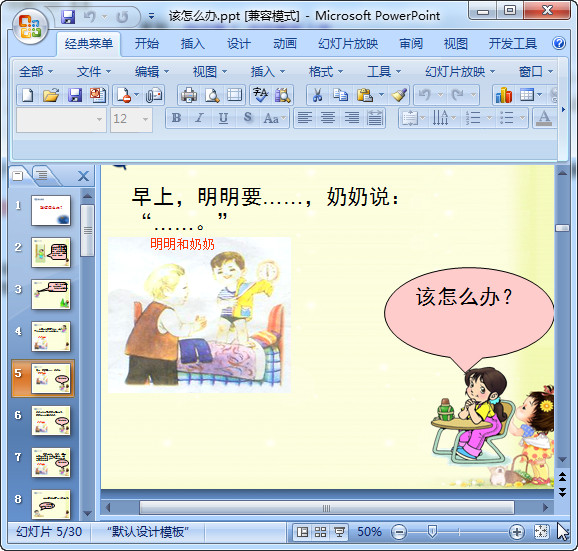Select slide 2 thumbnail

tap(51, 252)
